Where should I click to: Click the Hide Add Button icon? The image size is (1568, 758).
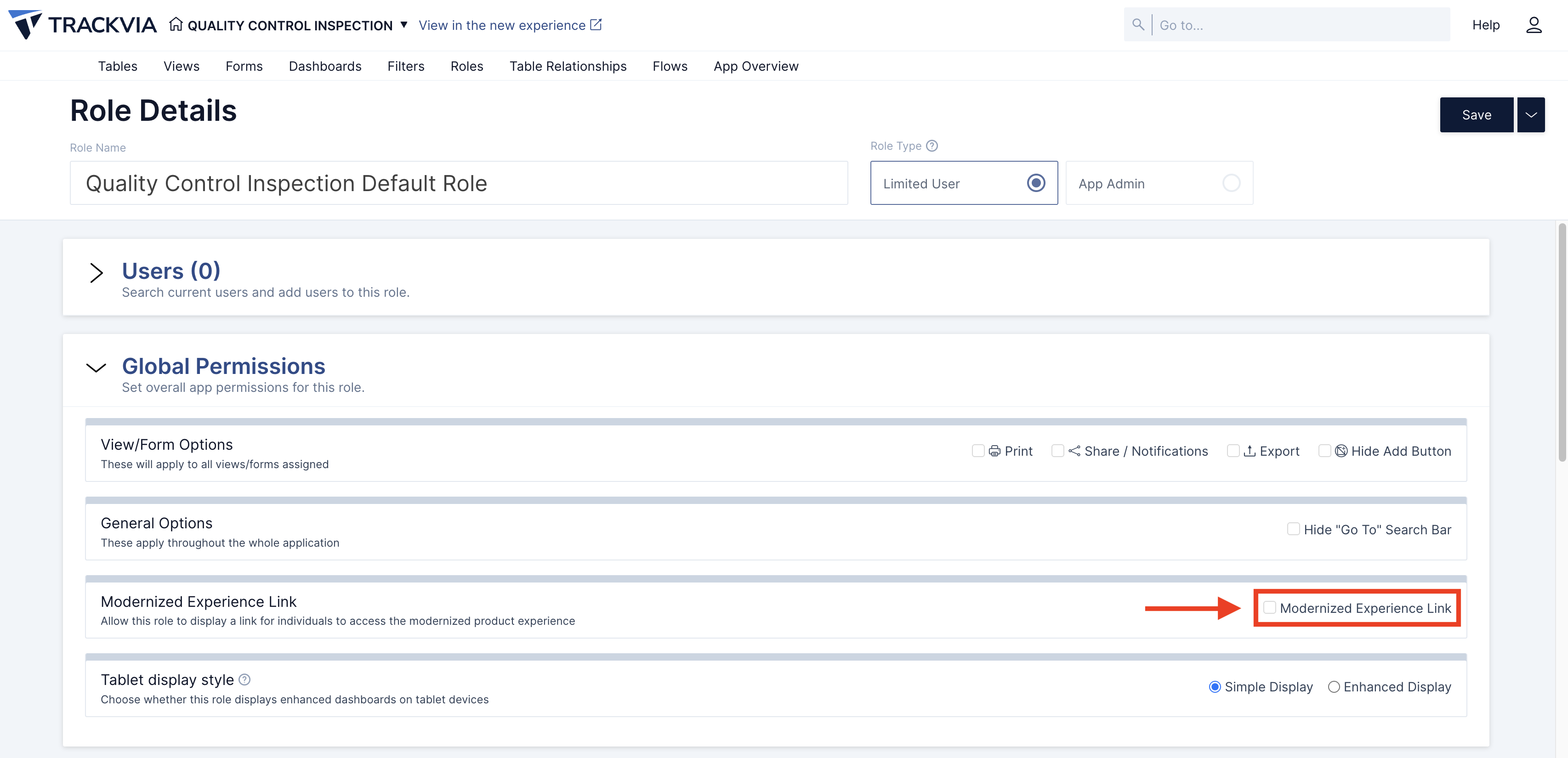[1341, 451]
